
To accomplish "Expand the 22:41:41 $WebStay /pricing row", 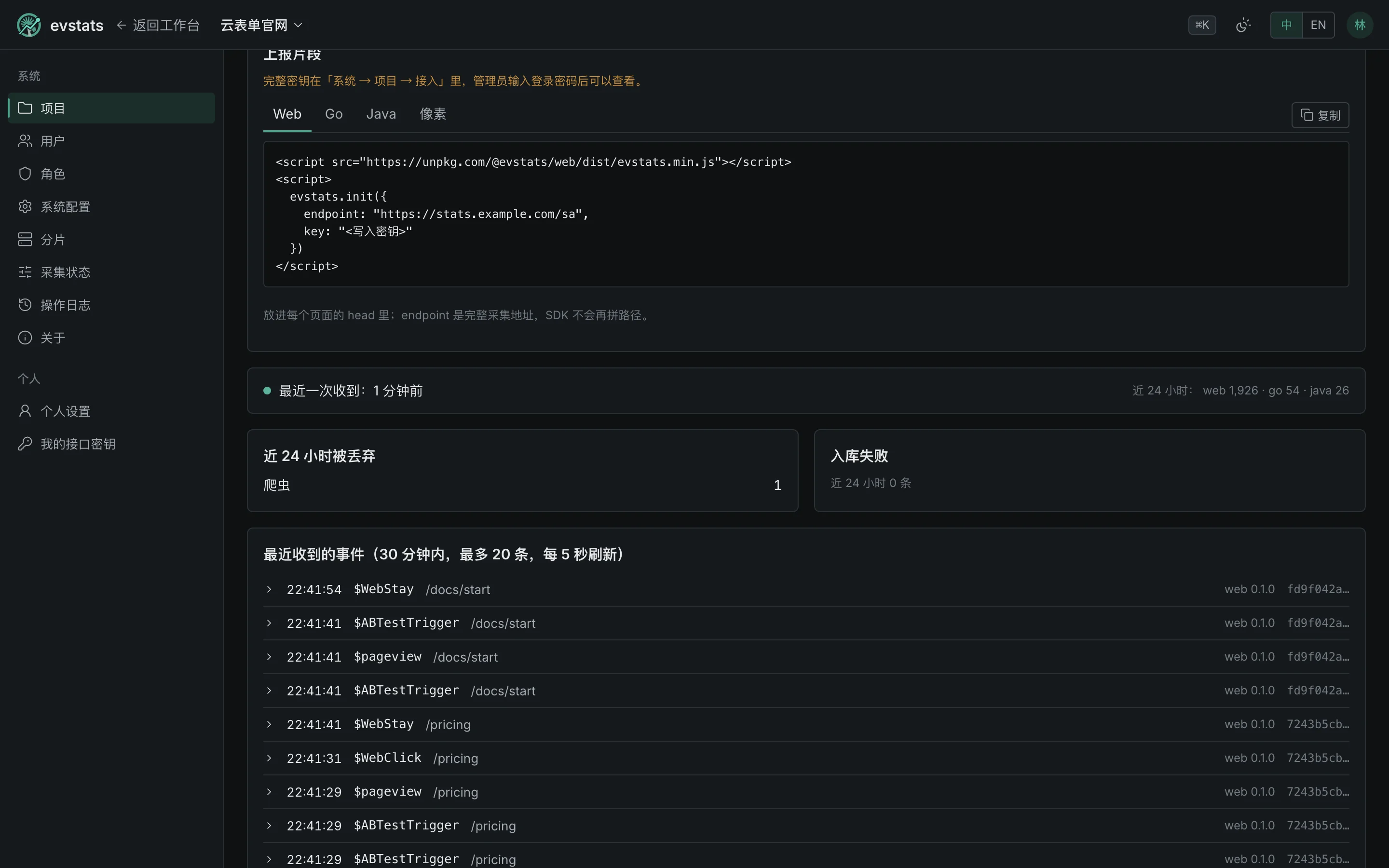I will click(806, 724).
